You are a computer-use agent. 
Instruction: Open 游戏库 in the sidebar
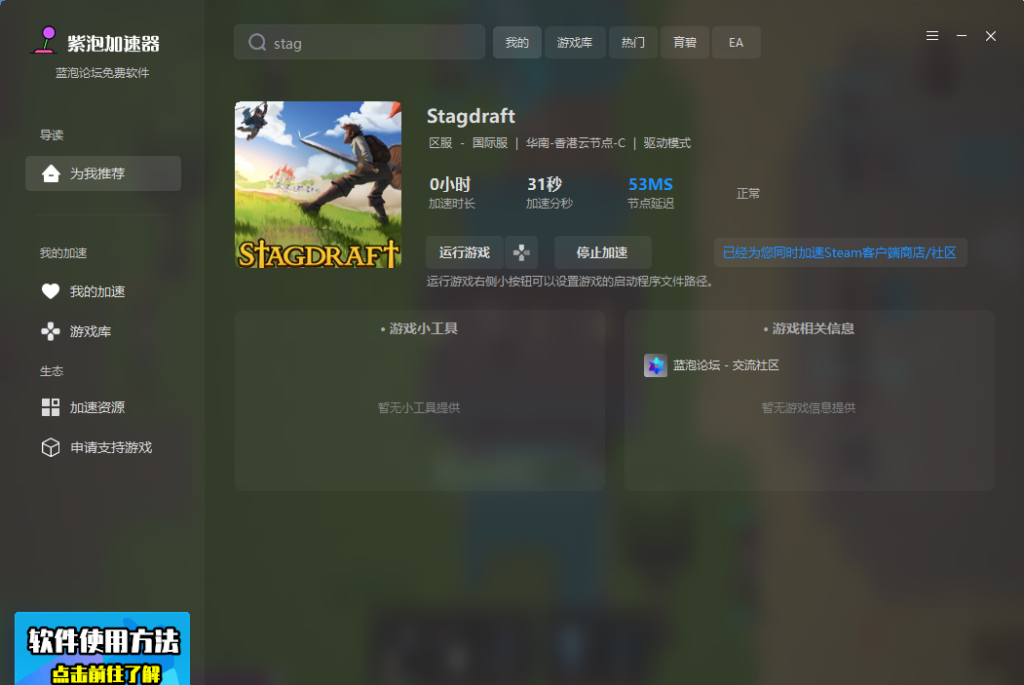coord(91,332)
